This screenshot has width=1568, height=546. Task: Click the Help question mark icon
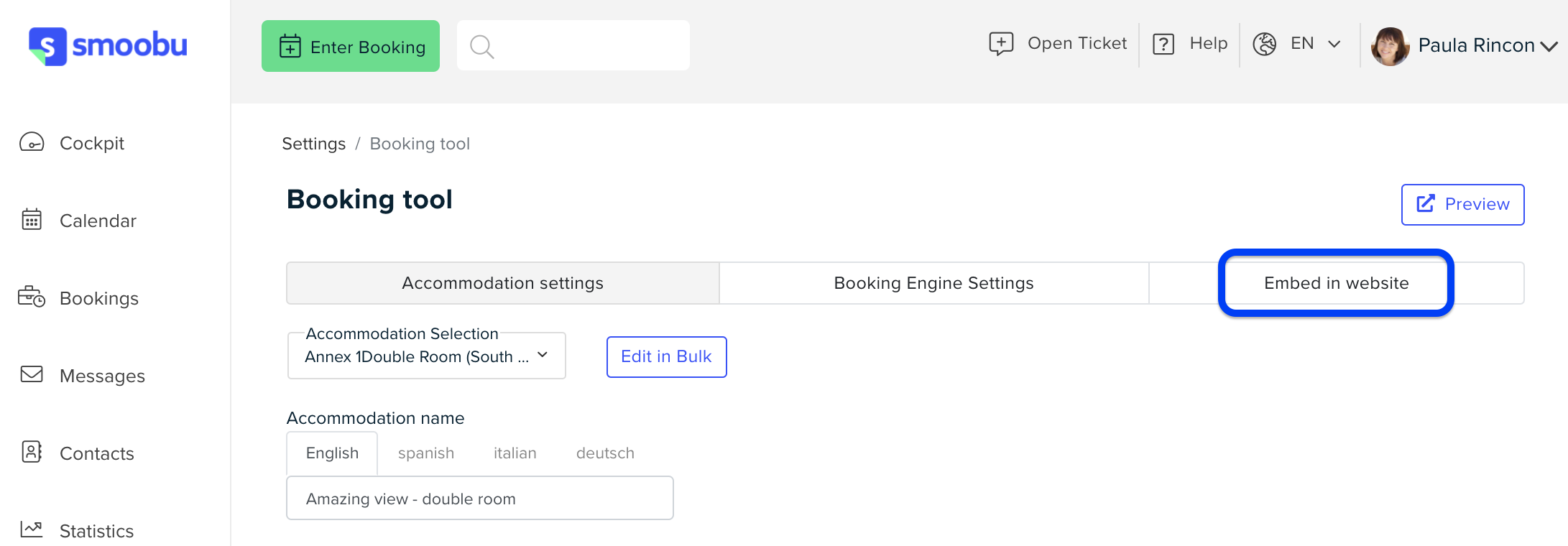(x=1163, y=44)
